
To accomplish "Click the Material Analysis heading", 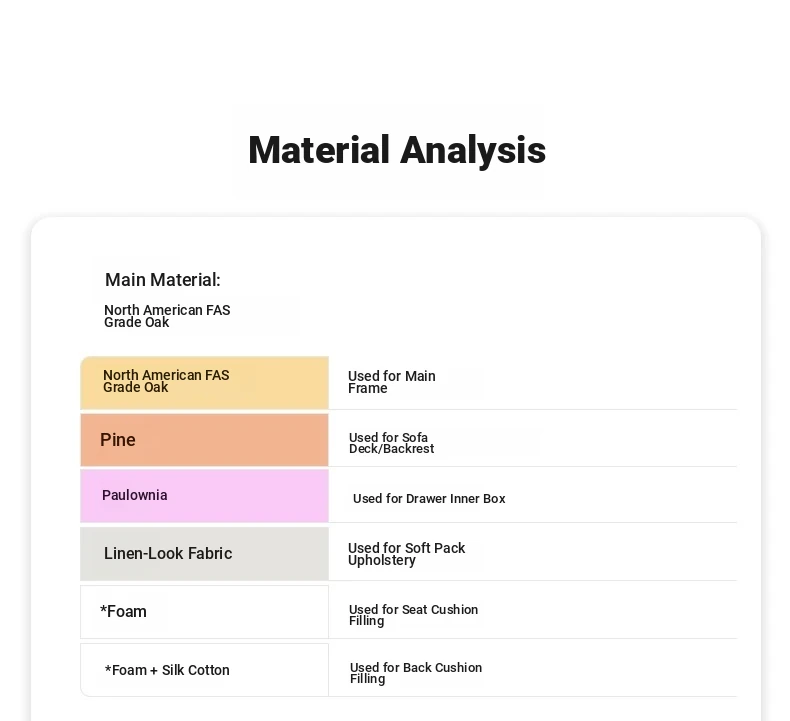I will click(397, 151).
